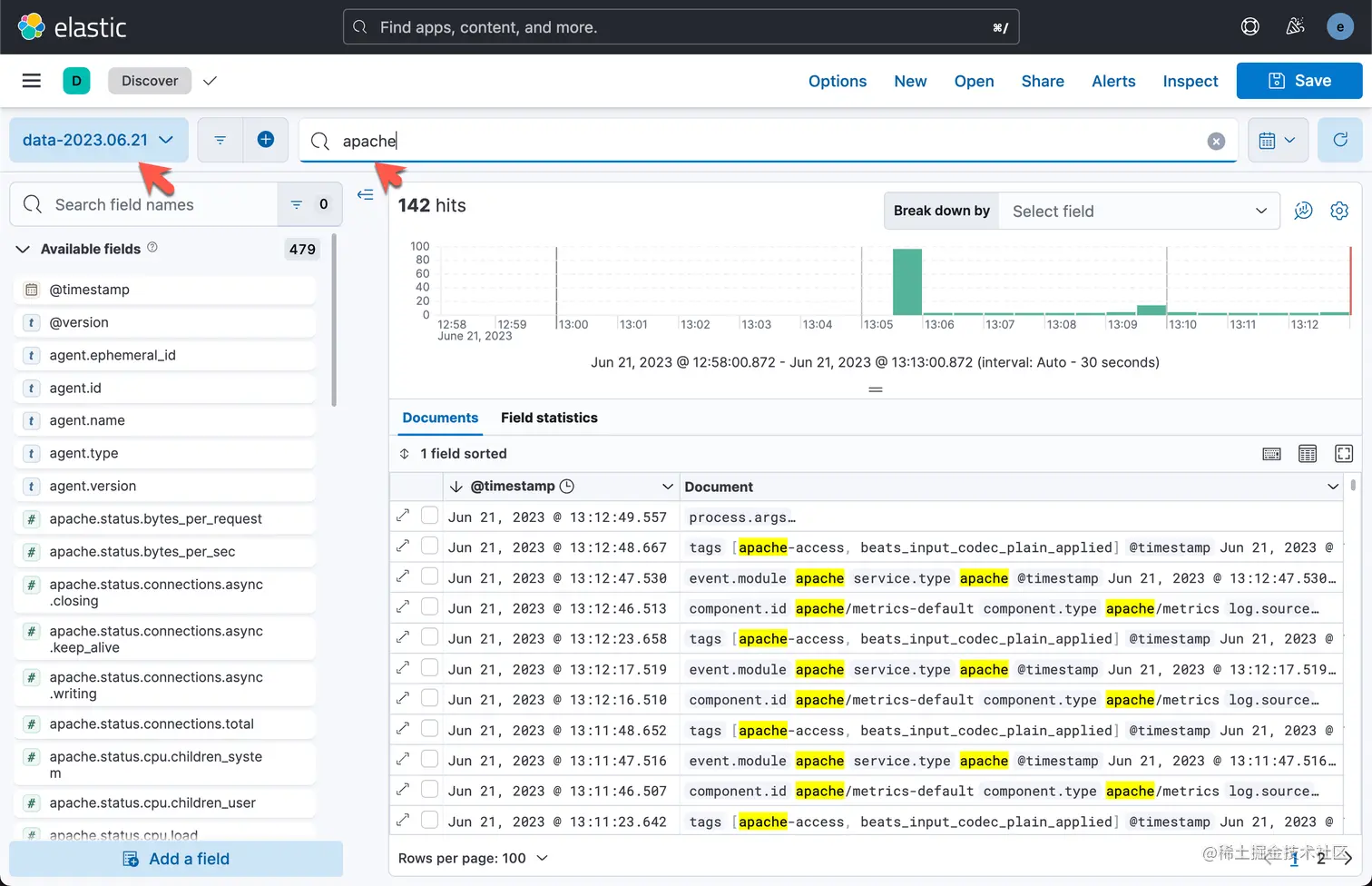Click New in the top menu

point(910,81)
